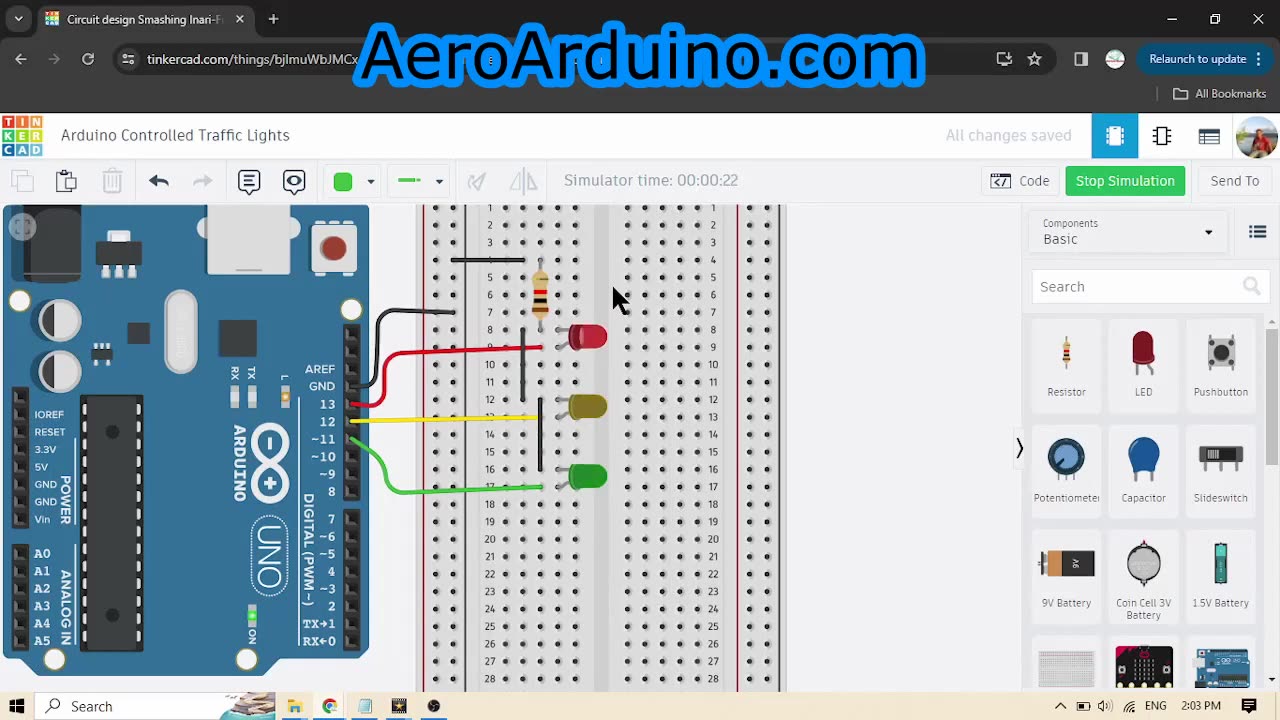Open a new browser tab
The width and height of the screenshot is (1280, 720).
273,19
